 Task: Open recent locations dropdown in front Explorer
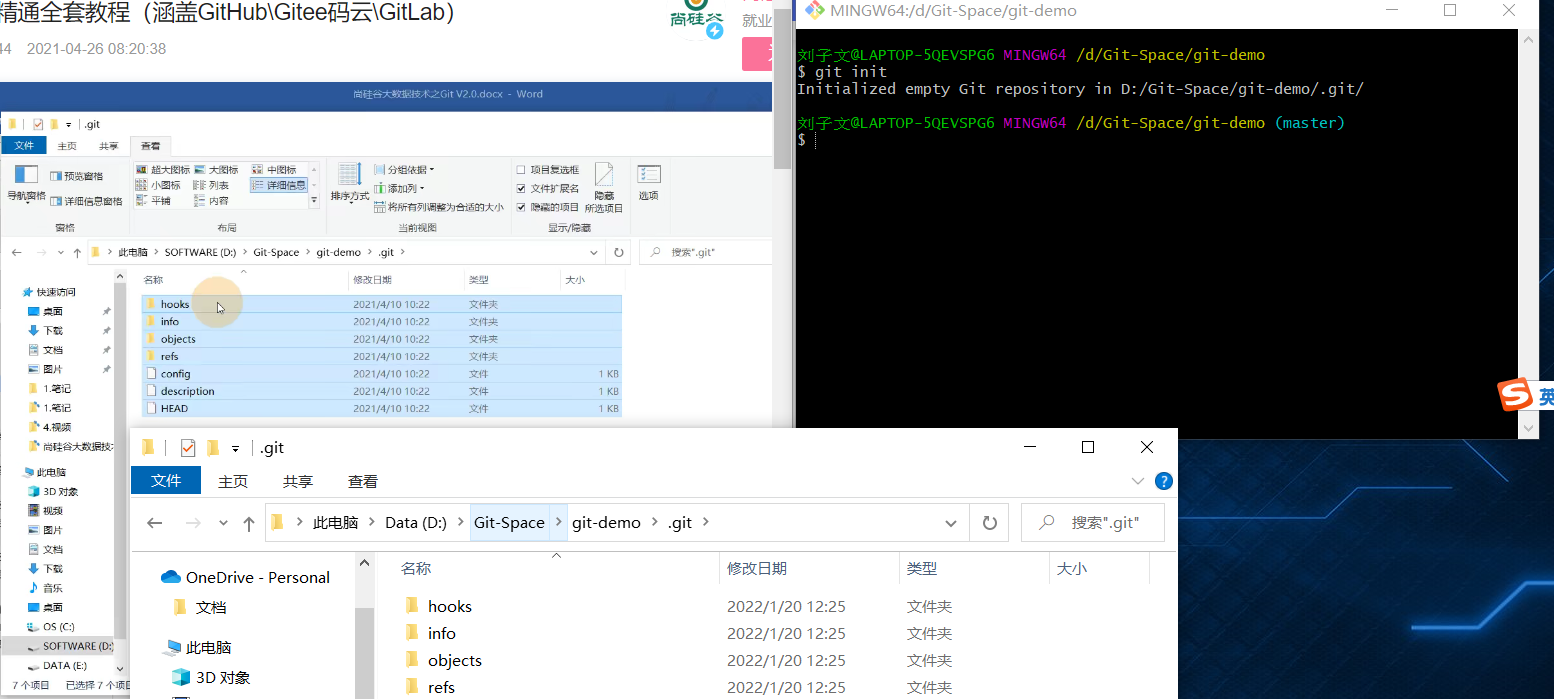pyautogui.click(x=222, y=523)
